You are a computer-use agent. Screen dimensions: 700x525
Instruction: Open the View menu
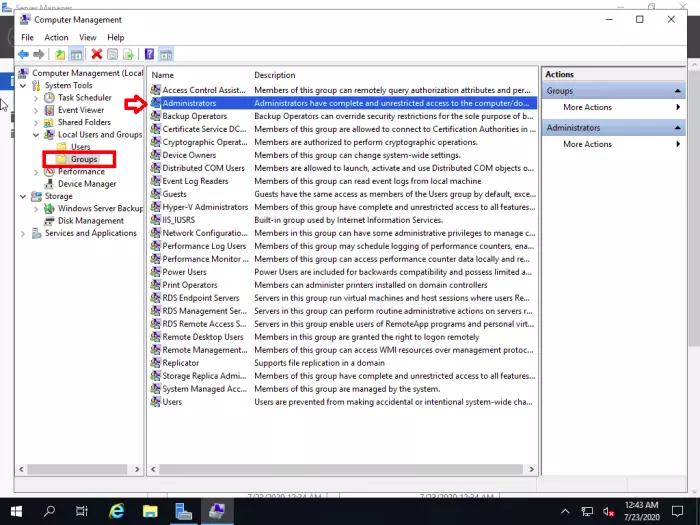click(x=88, y=38)
